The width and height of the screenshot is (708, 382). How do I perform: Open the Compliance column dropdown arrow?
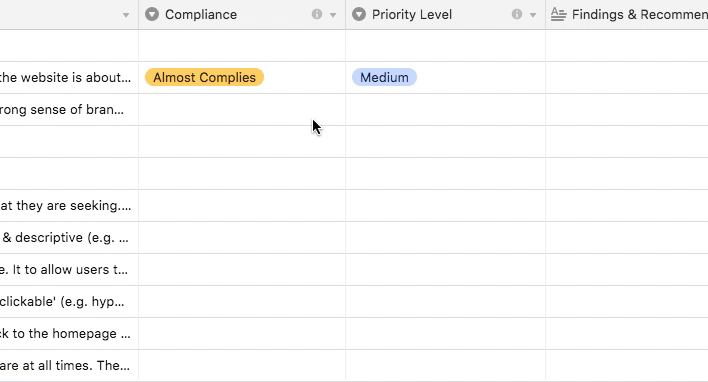click(333, 15)
